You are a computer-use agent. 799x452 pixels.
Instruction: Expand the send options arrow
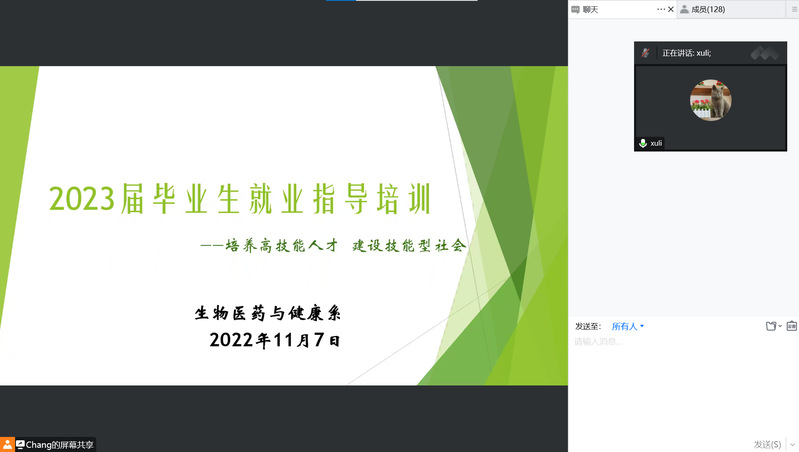tap(791, 444)
